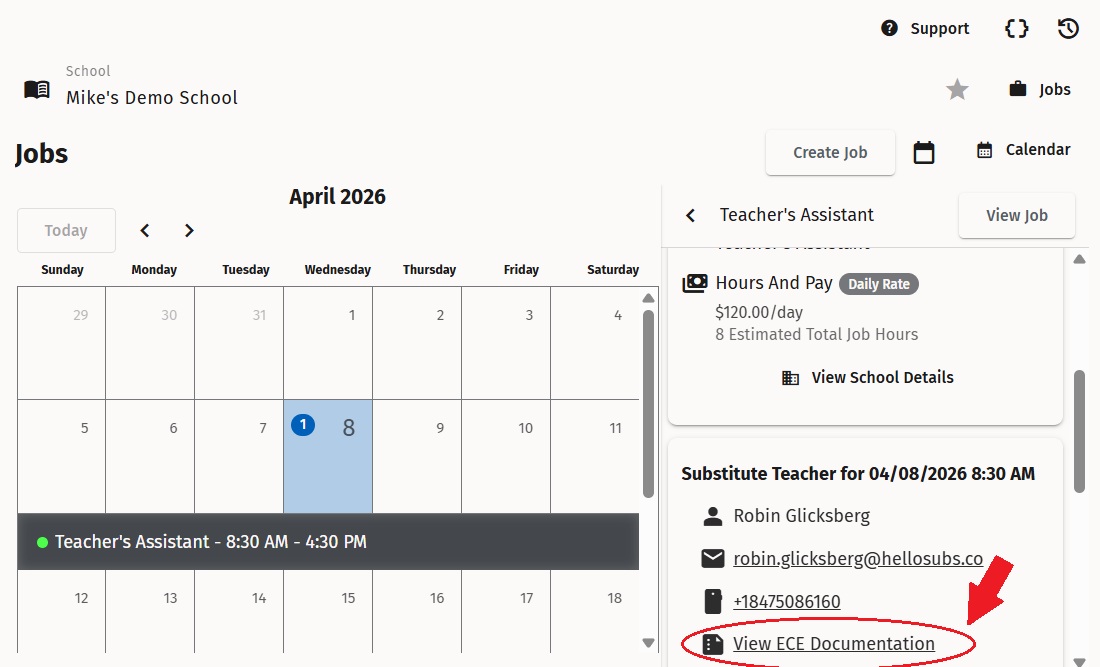Click the job details panel scrollbar

coord(1079,430)
